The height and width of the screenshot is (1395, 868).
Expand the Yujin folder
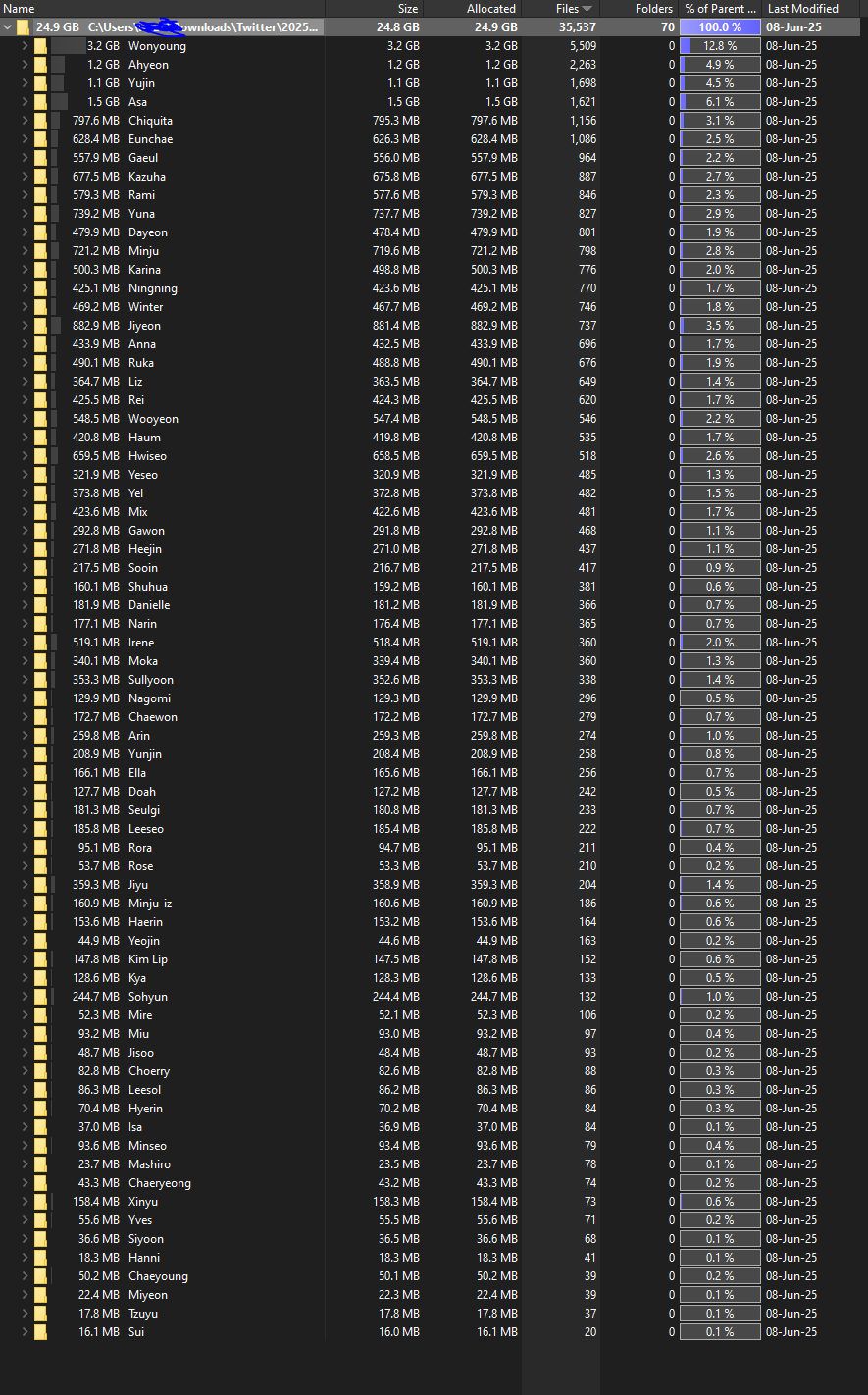26,83
